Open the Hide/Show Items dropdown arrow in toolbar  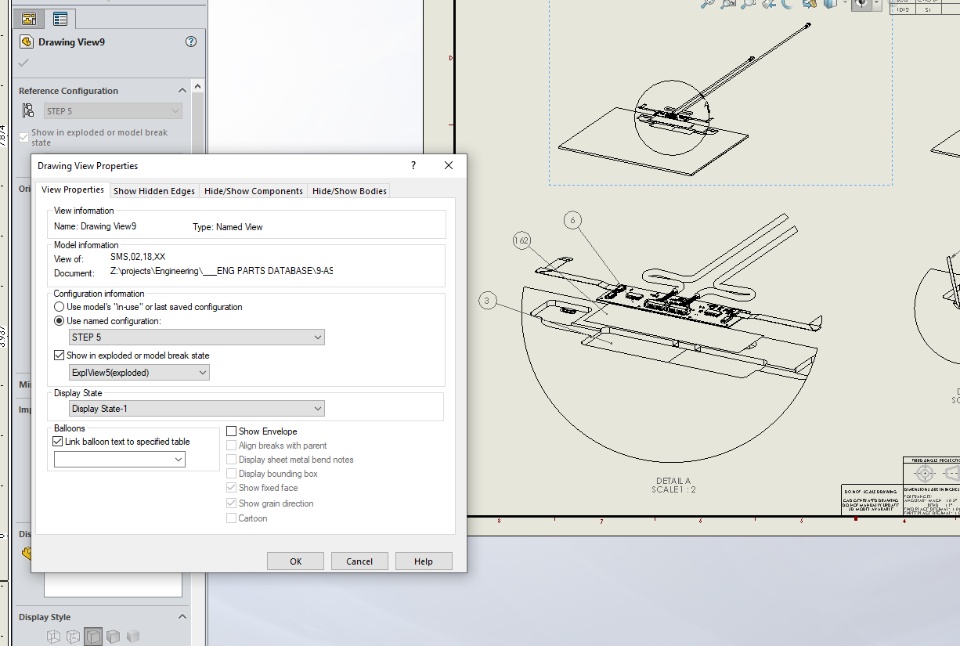(876, 4)
